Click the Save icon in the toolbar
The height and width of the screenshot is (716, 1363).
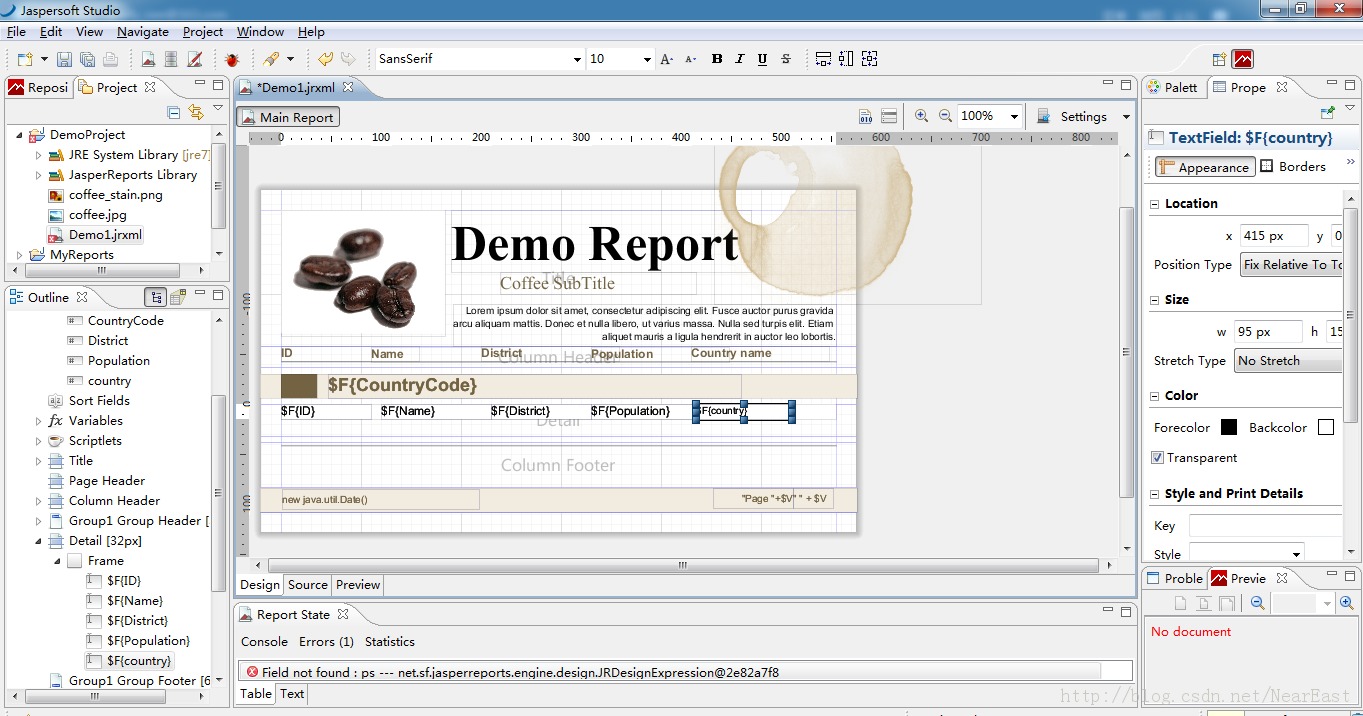pyautogui.click(x=65, y=58)
